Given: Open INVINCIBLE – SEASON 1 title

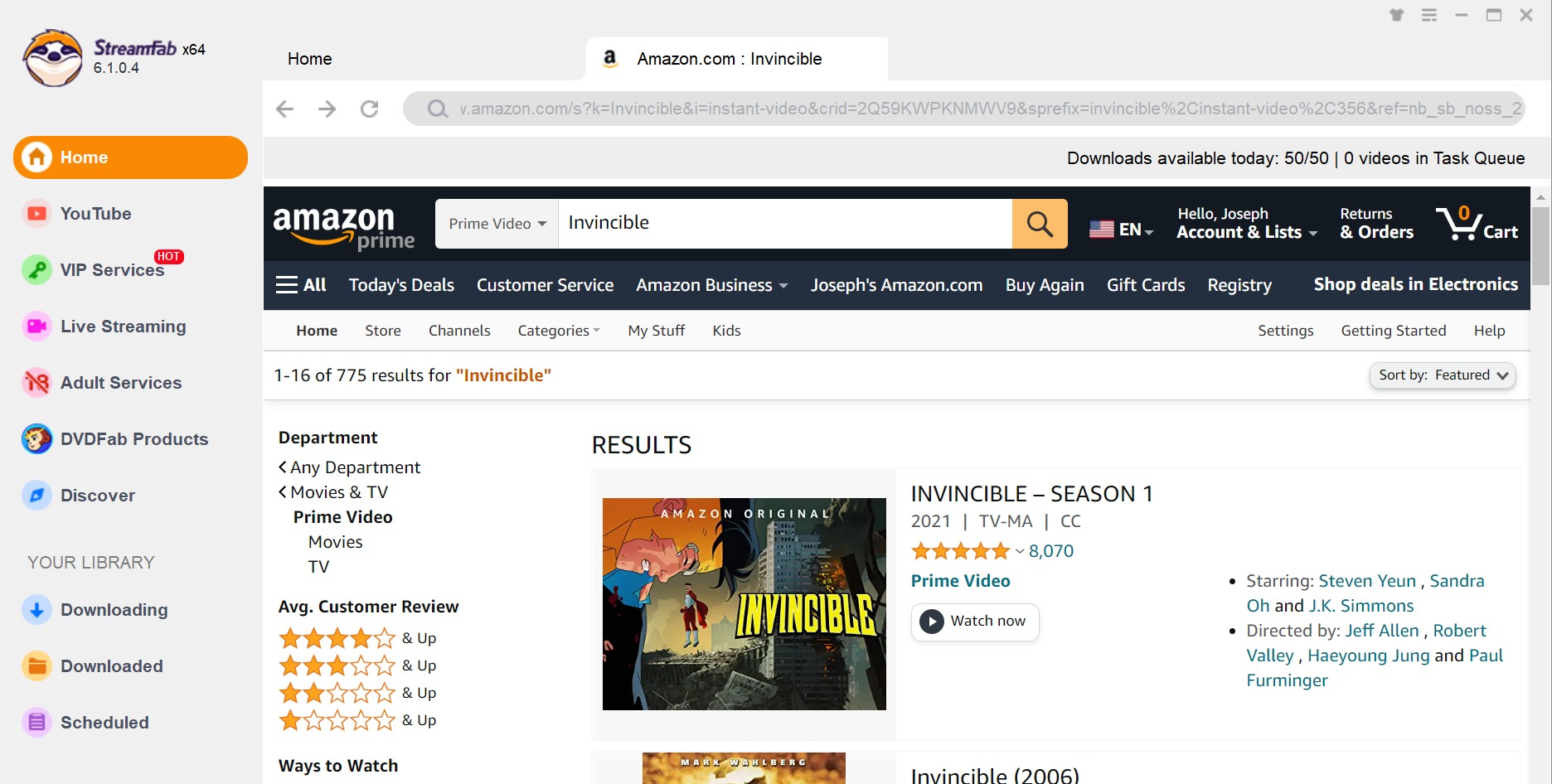Looking at the screenshot, I should (x=1032, y=494).
